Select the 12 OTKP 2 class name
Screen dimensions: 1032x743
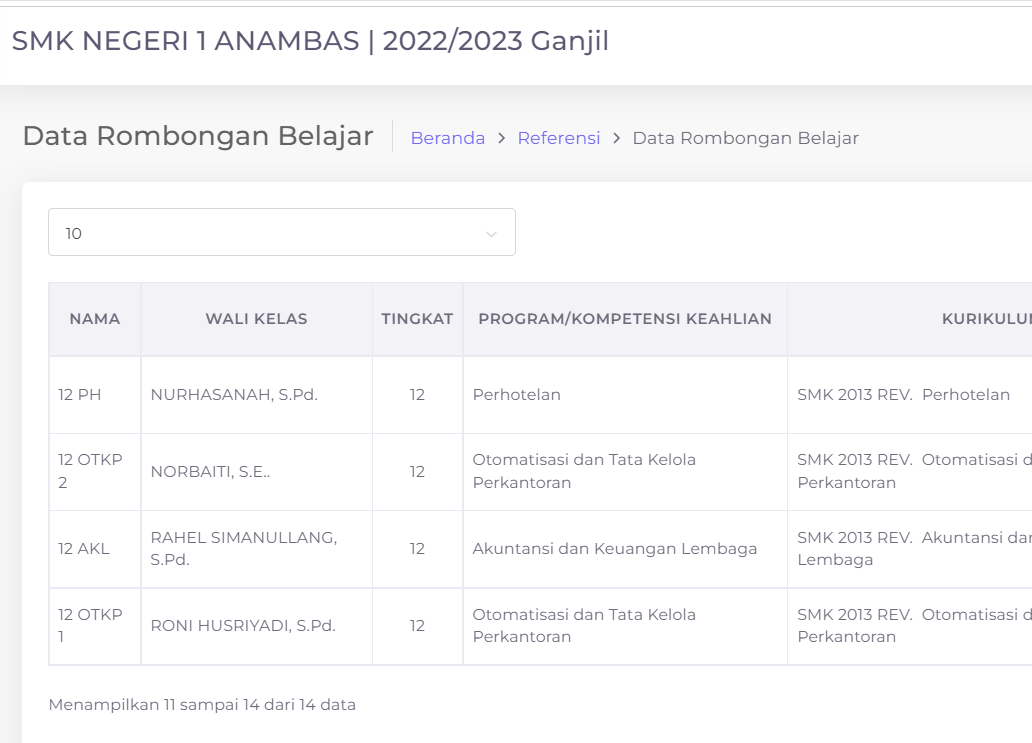[88, 471]
